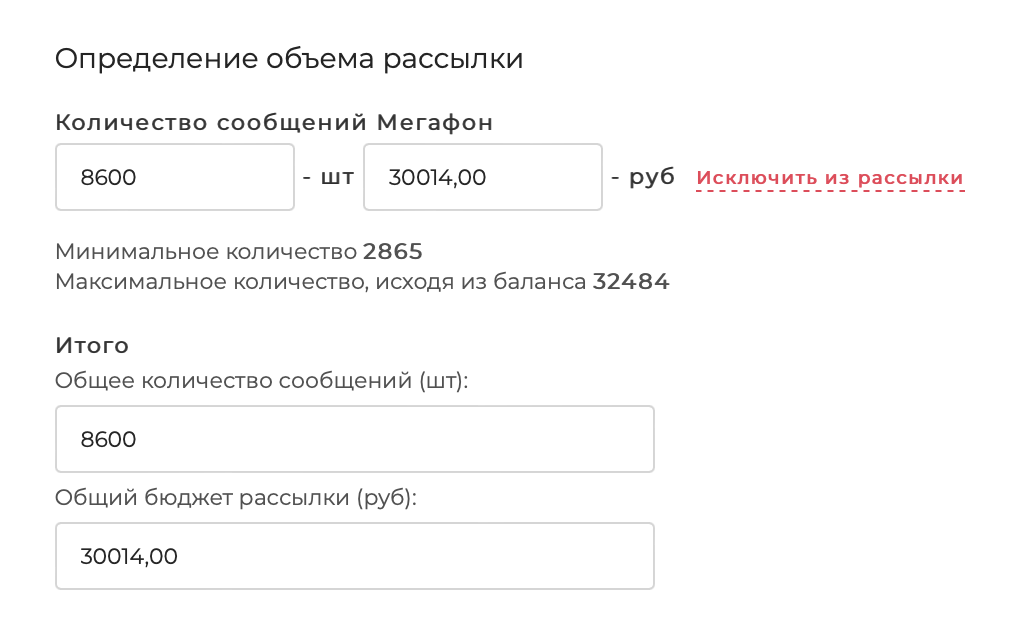1024x624 pixels.
Task: Exclude Мегафон from the mailing via red link
Action: 828,177
